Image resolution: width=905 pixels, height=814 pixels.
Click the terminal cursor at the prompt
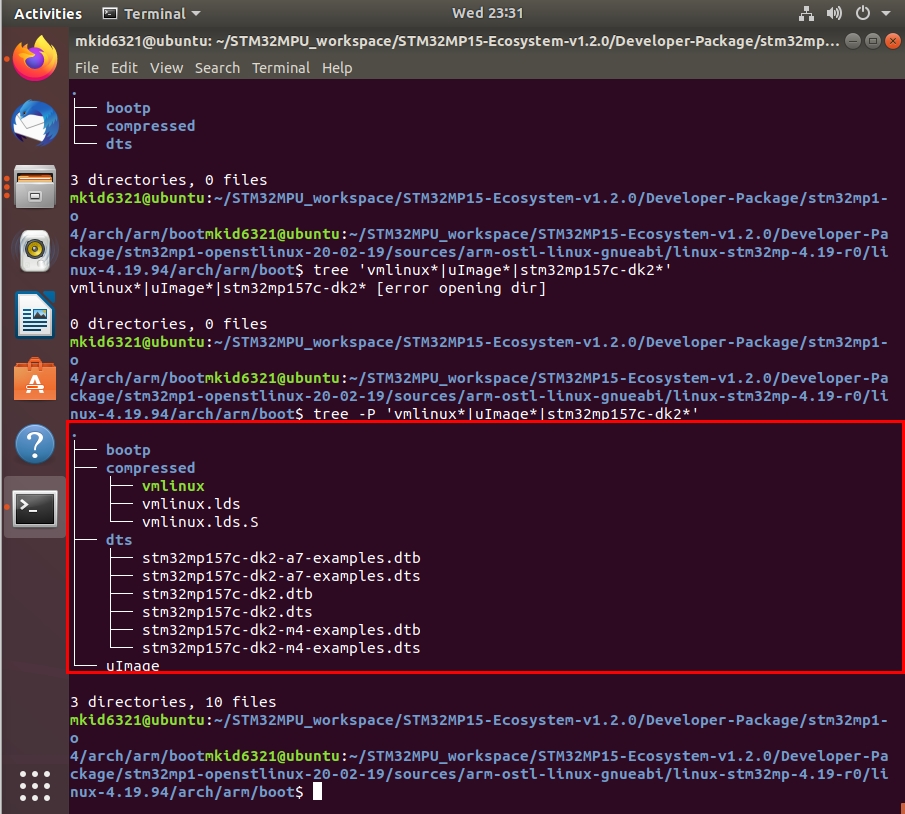[x=317, y=791]
